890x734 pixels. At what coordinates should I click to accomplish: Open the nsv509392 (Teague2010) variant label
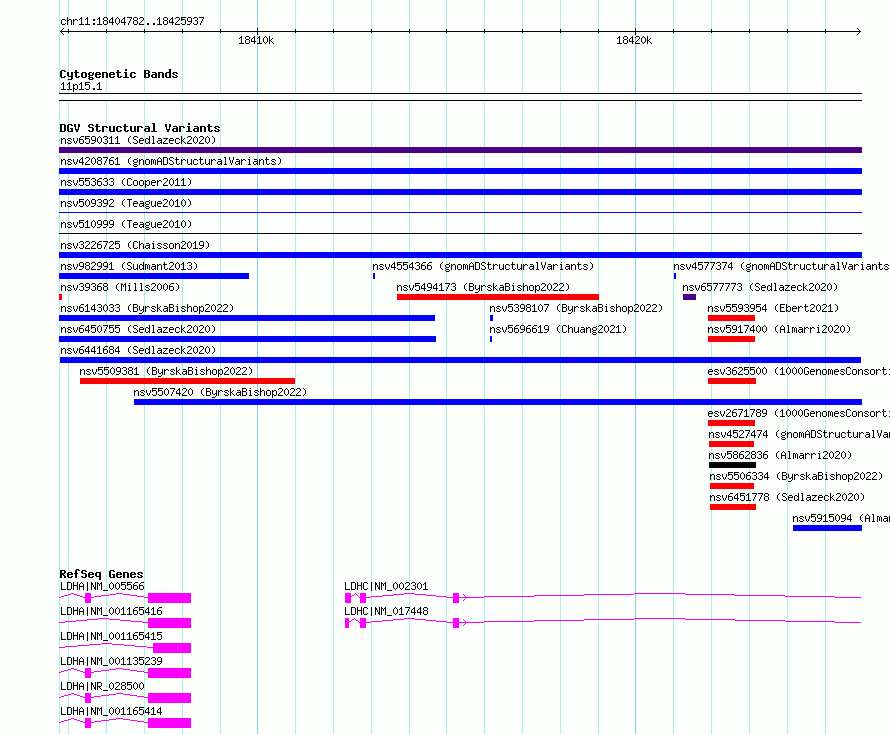tap(126, 203)
